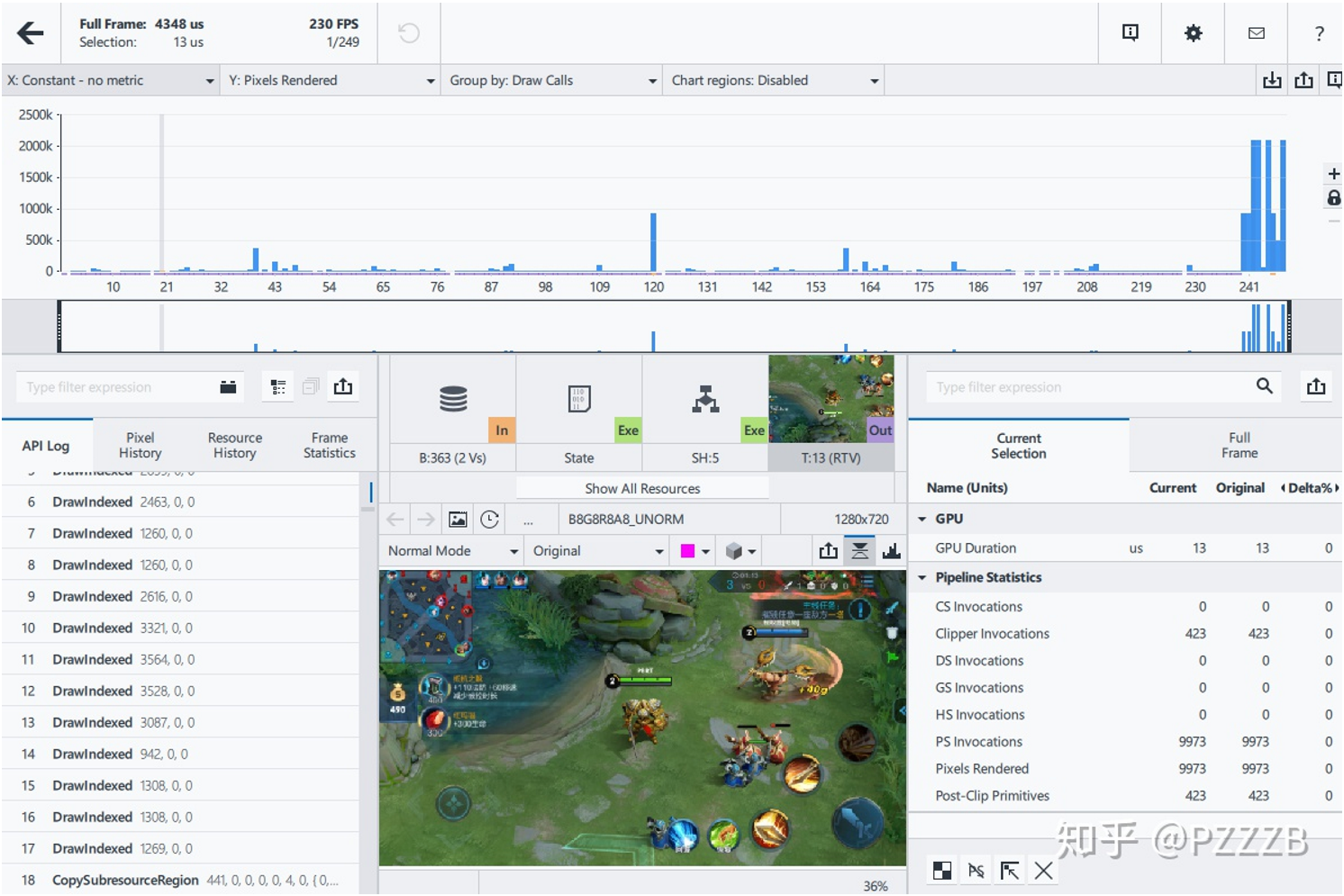Select the tall bar near draw call 120
The width and height of the screenshot is (1344, 896).
[x=653, y=242]
